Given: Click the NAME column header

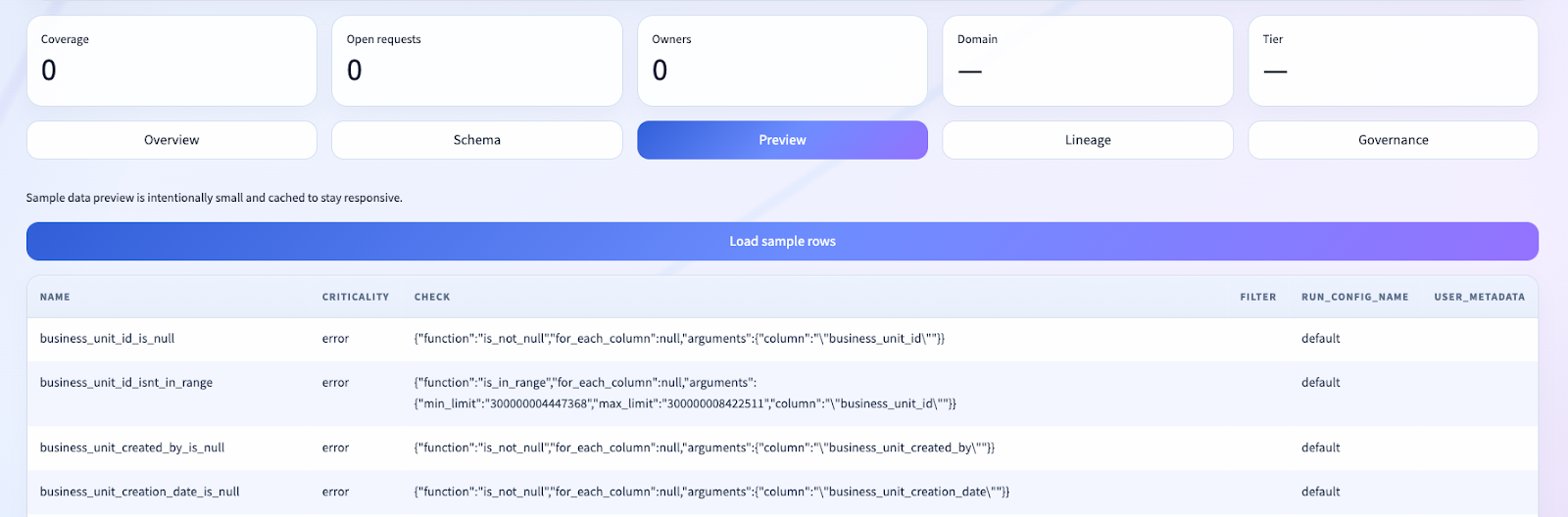Looking at the screenshot, I should coord(55,297).
